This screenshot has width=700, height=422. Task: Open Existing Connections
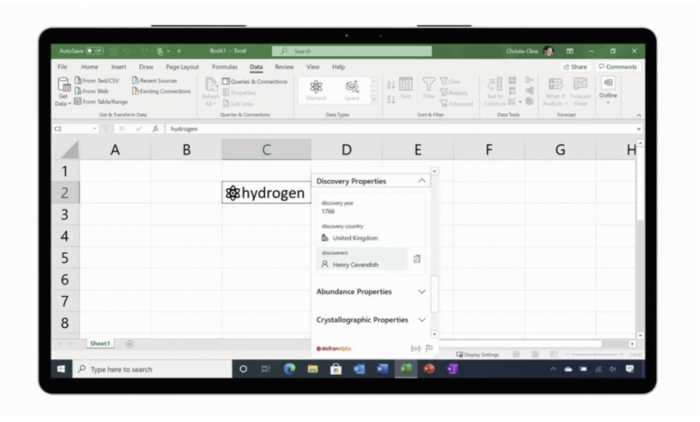point(161,91)
